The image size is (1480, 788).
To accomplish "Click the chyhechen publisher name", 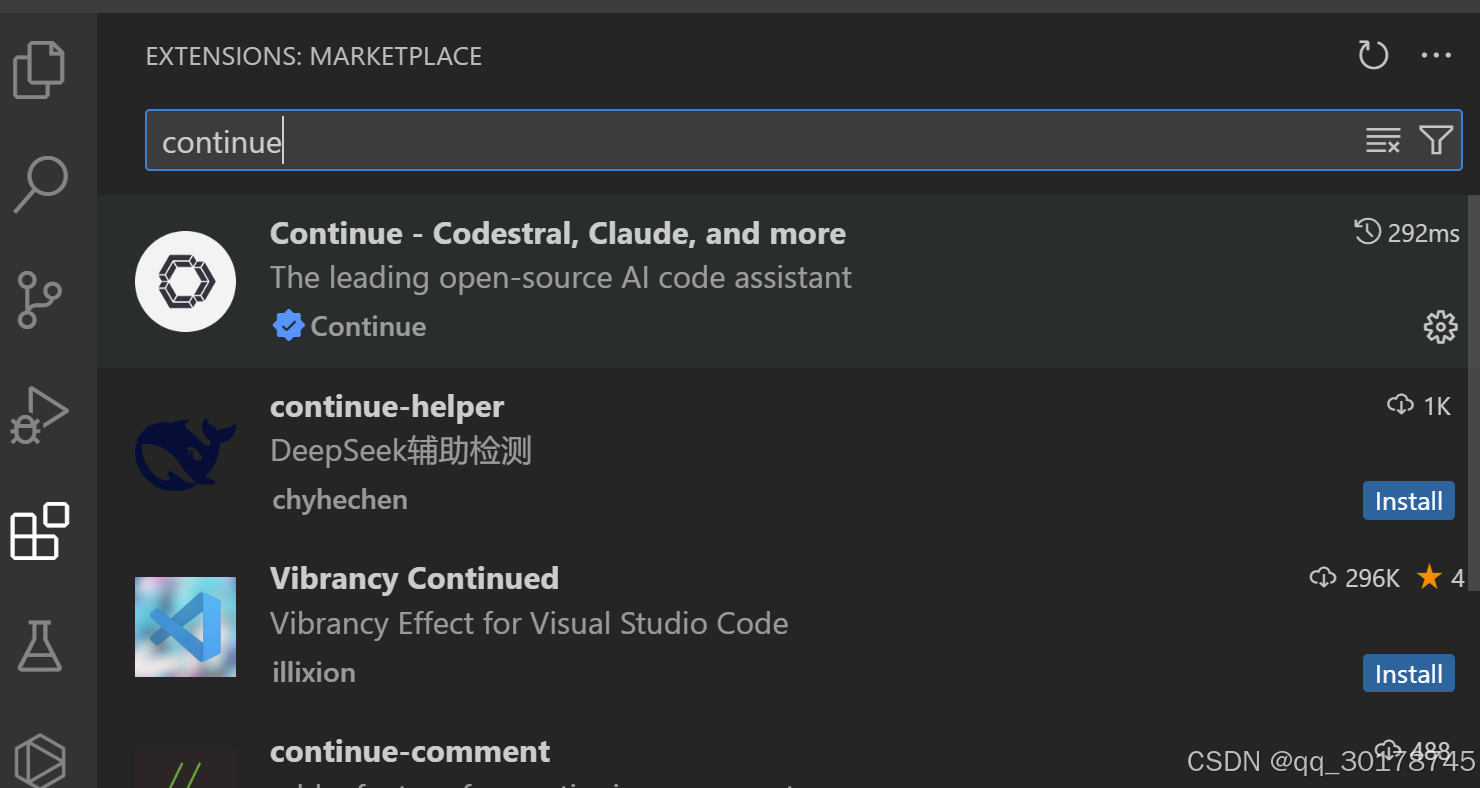I will tap(340, 499).
